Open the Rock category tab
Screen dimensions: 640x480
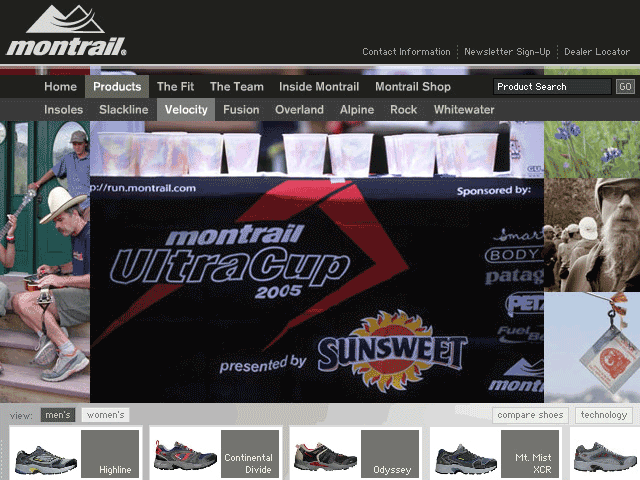coord(403,109)
